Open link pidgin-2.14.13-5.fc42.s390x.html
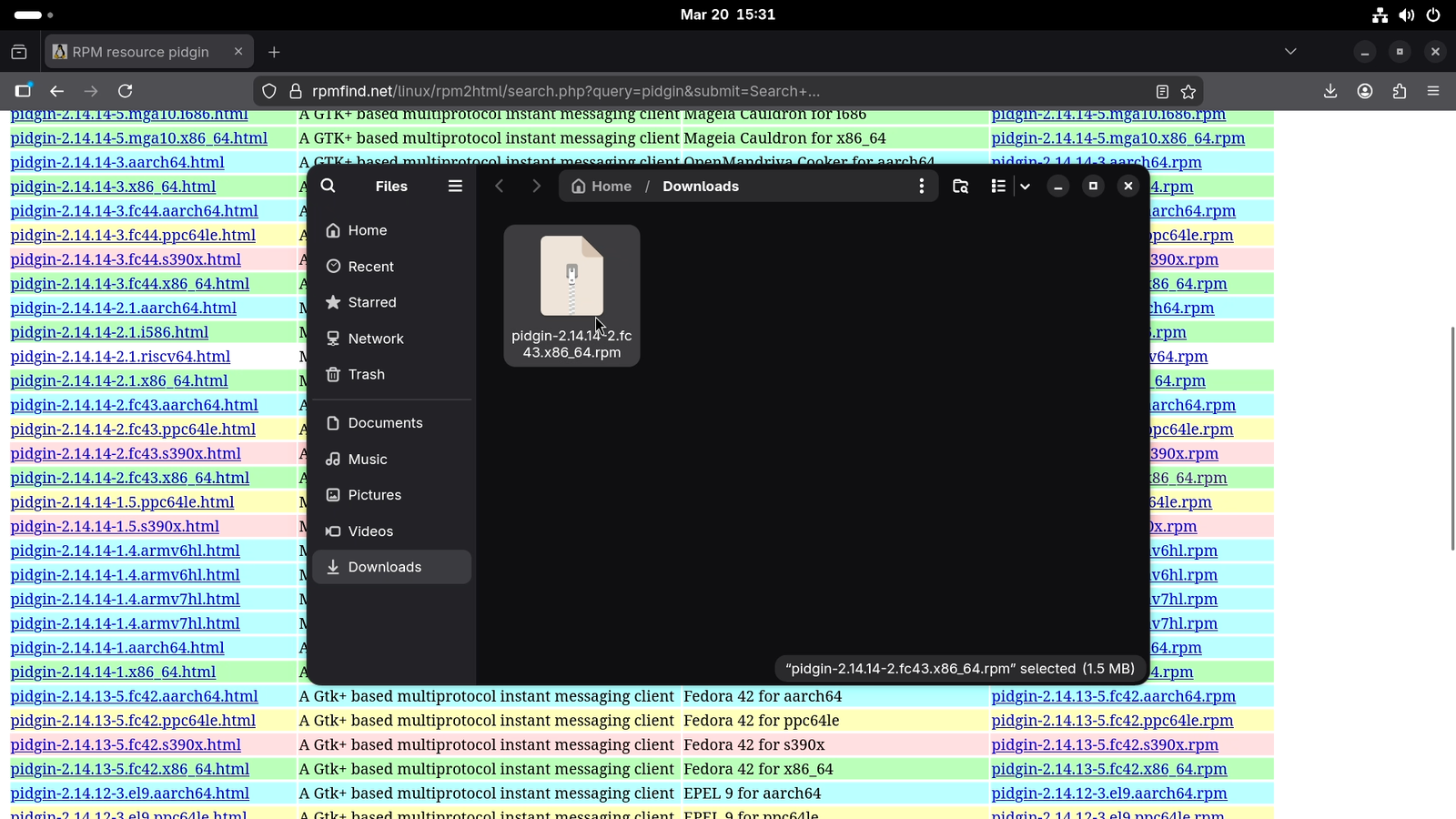 point(126,744)
